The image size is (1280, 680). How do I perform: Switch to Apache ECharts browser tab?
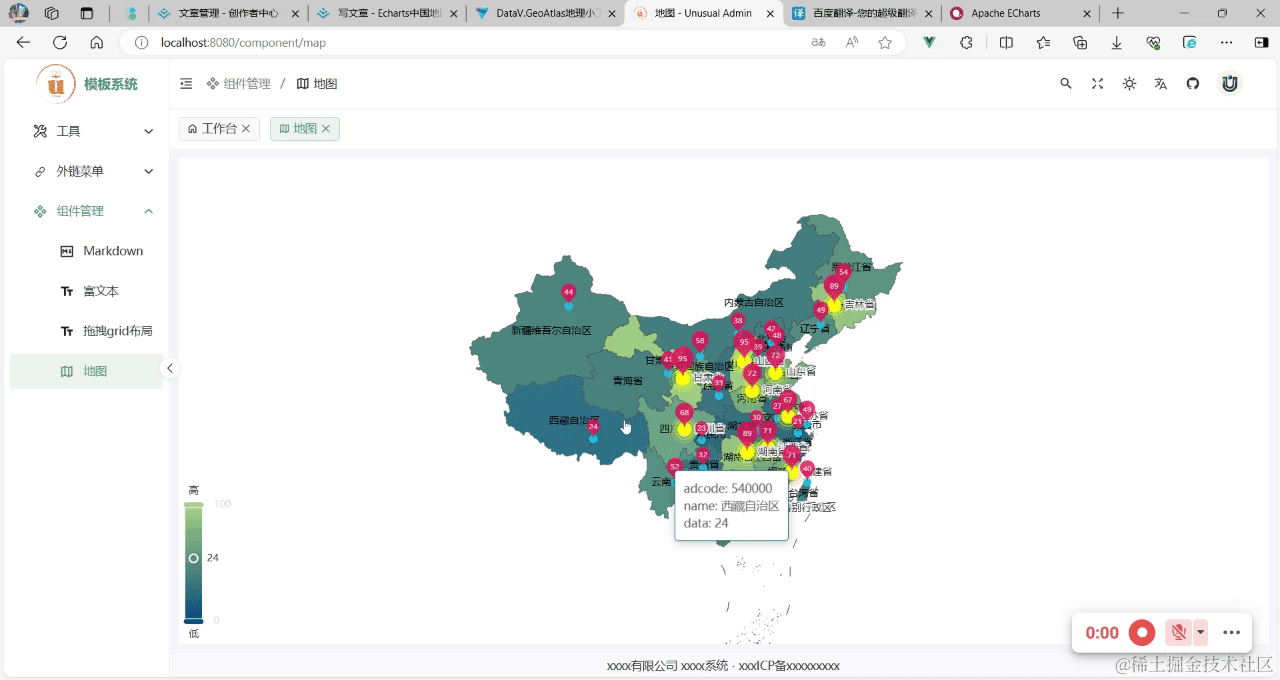coord(1019,14)
